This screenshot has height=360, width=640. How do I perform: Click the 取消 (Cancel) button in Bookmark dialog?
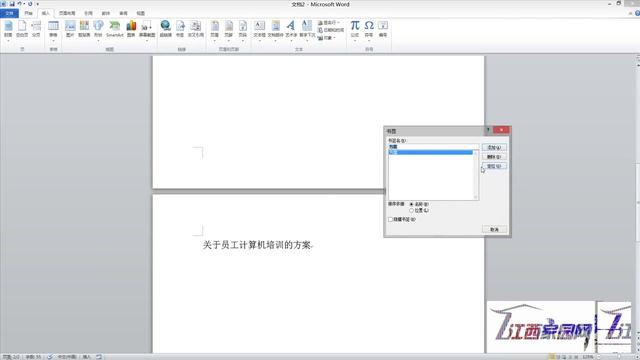pos(494,229)
